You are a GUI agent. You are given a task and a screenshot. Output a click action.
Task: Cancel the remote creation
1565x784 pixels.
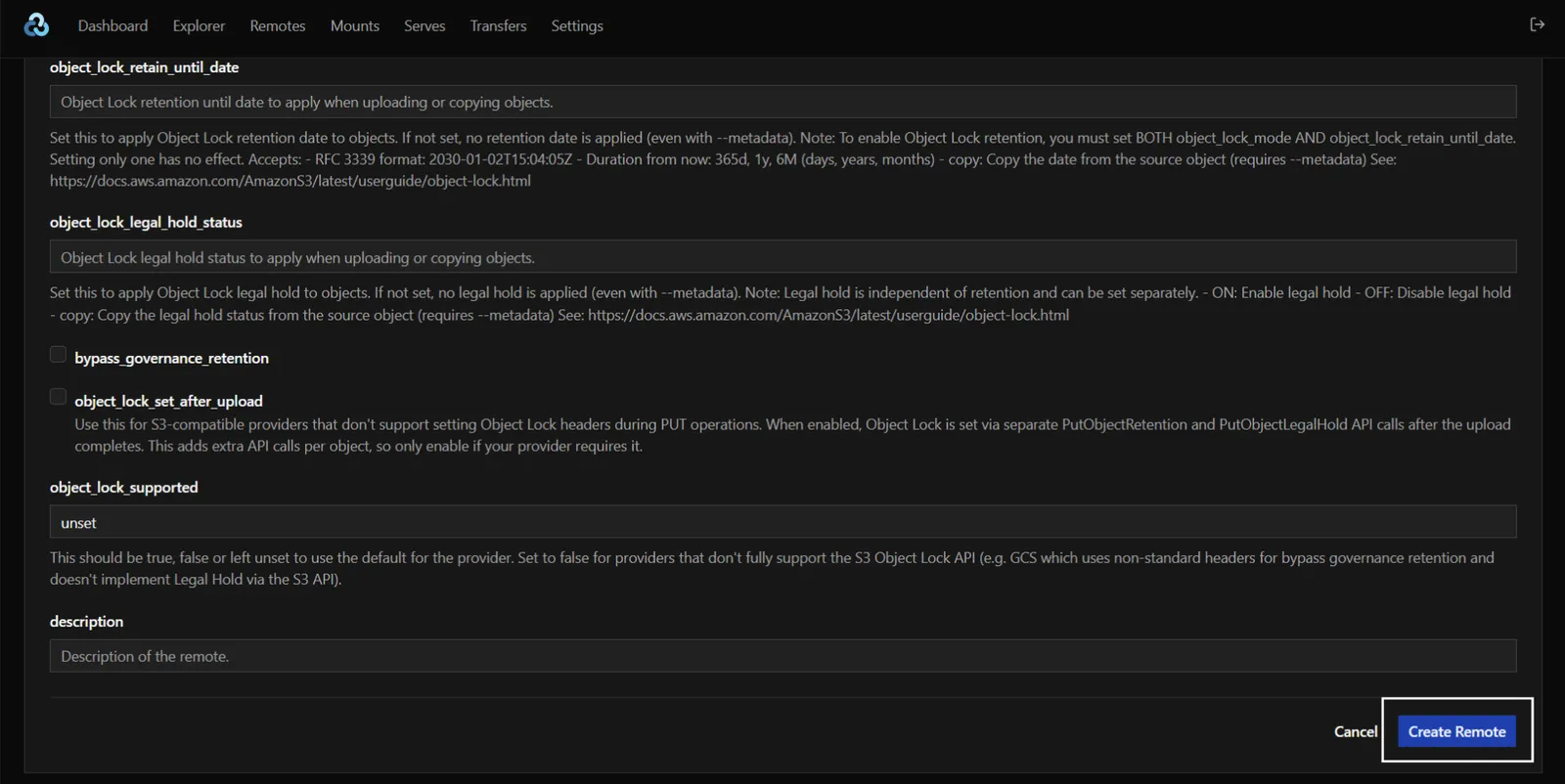point(1356,732)
